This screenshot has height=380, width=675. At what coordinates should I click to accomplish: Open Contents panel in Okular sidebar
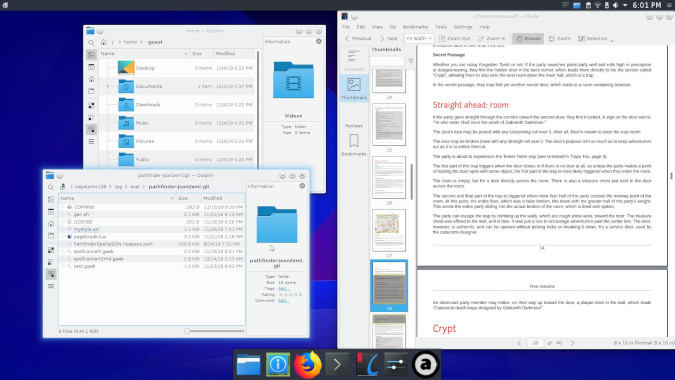pyautogui.click(x=353, y=60)
